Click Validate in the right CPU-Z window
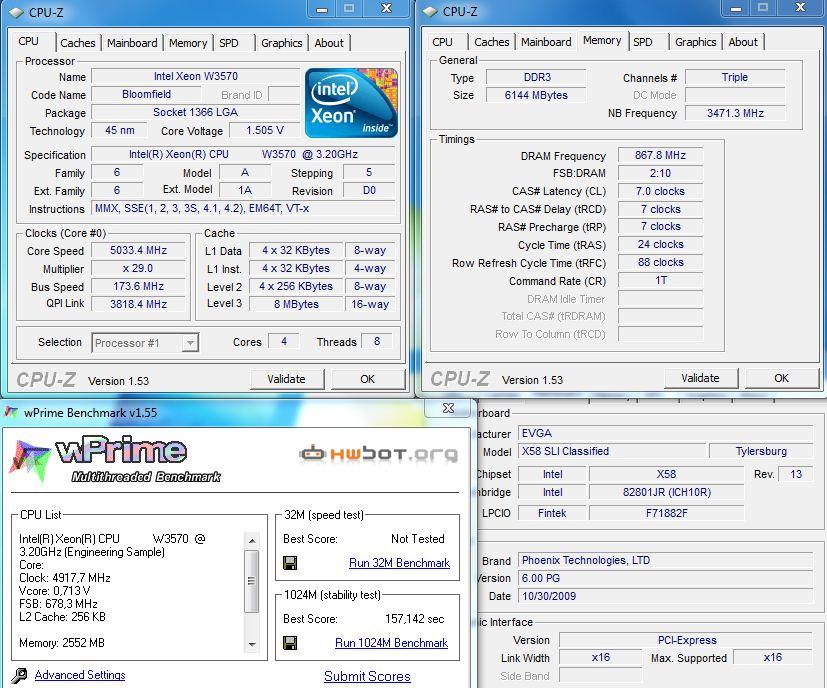Viewport: 827px width, 688px height. coord(700,378)
